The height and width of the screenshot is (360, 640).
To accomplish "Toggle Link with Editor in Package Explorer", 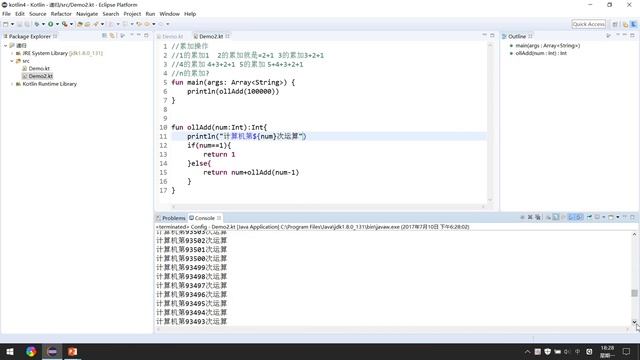I will (112, 36).
